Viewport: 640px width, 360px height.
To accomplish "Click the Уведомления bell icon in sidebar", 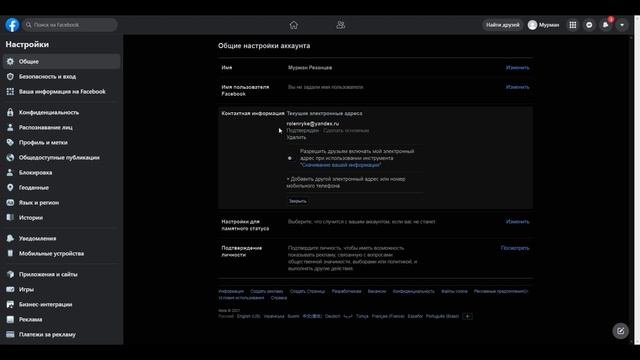I will [x=10, y=238].
